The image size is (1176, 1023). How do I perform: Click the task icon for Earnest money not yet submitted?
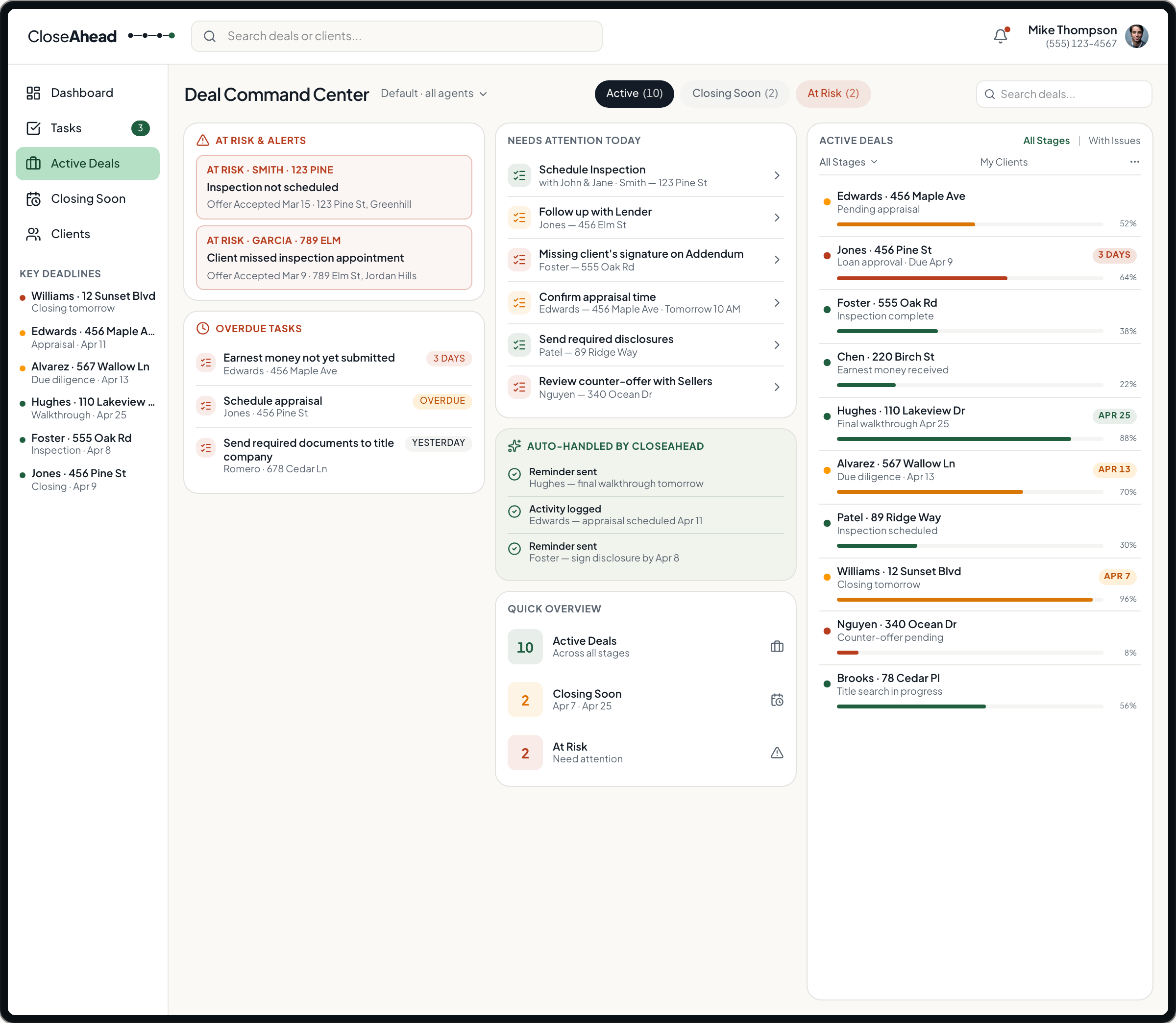pyautogui.click(x=205, y=363)
